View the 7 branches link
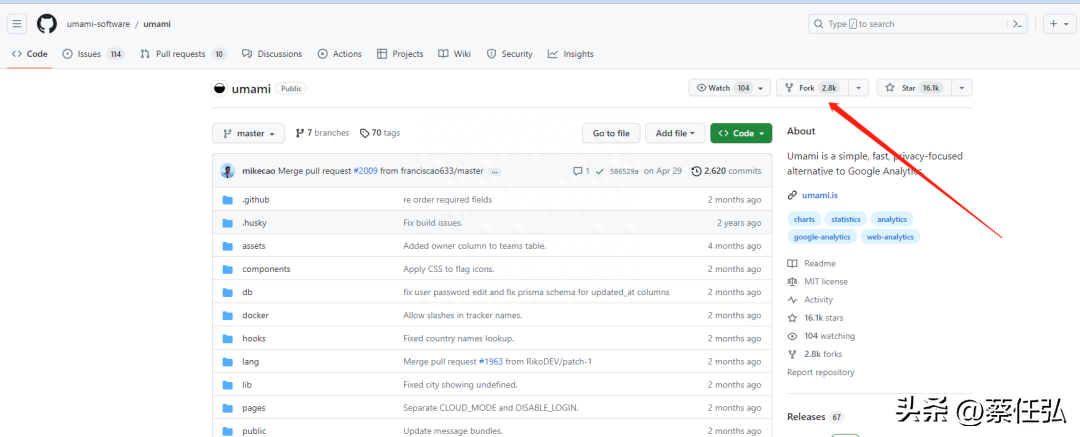The height and width of the screenshot is (437, 1080). coord(322,133)
